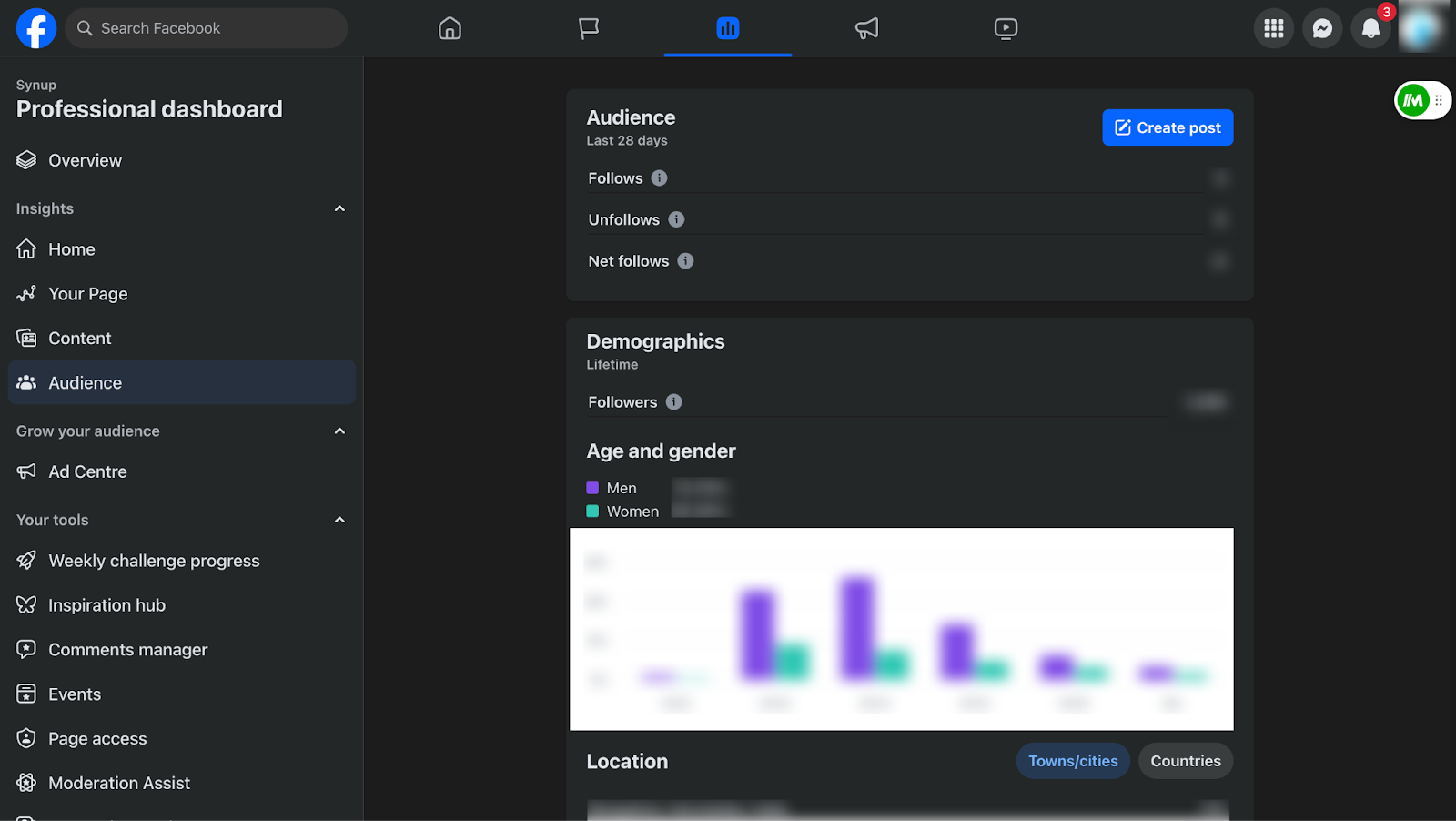Open notifications bell with 3 badge
Screen dimensions: 1456x821
click(1370, 28)
